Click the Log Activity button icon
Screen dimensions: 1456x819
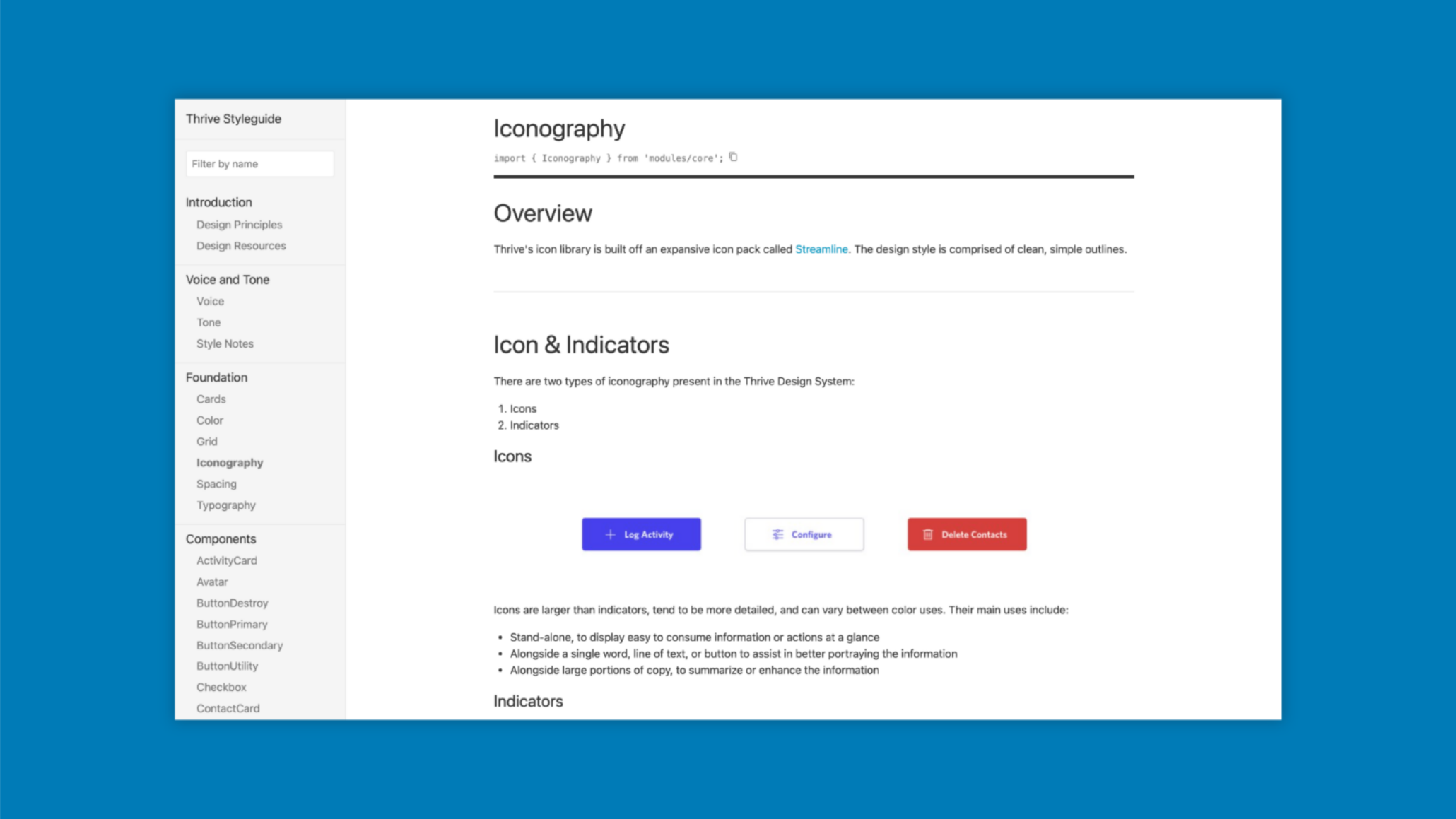610,534
